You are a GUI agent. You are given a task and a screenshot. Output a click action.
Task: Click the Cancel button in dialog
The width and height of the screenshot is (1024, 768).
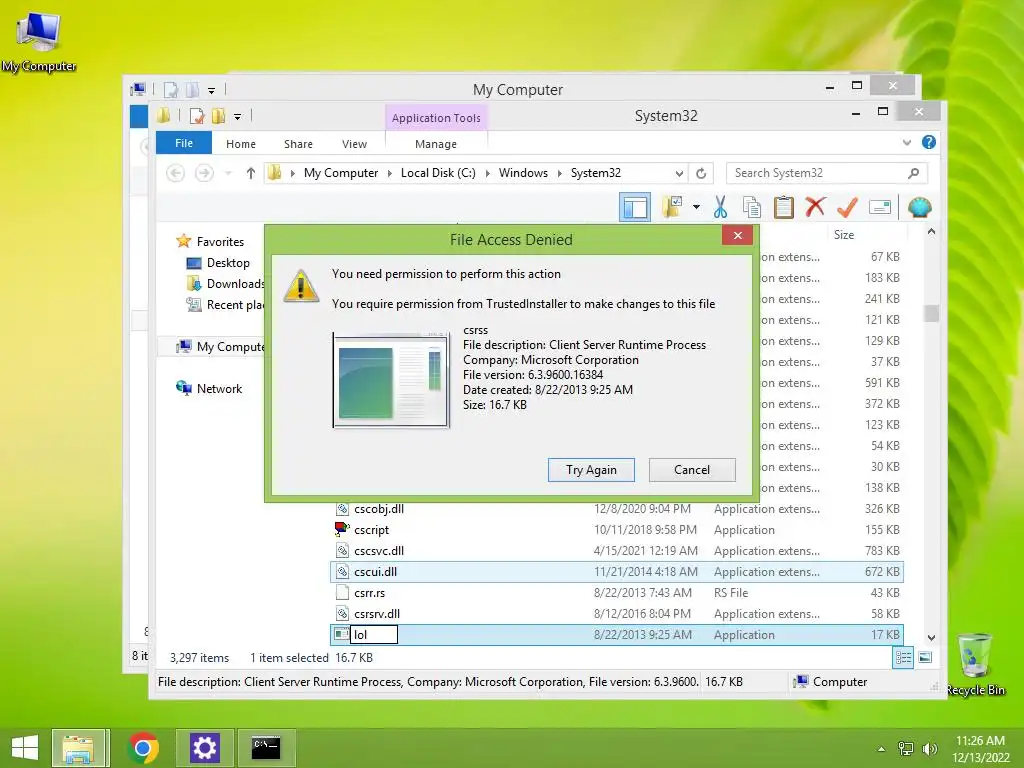(x=692, y=470)
